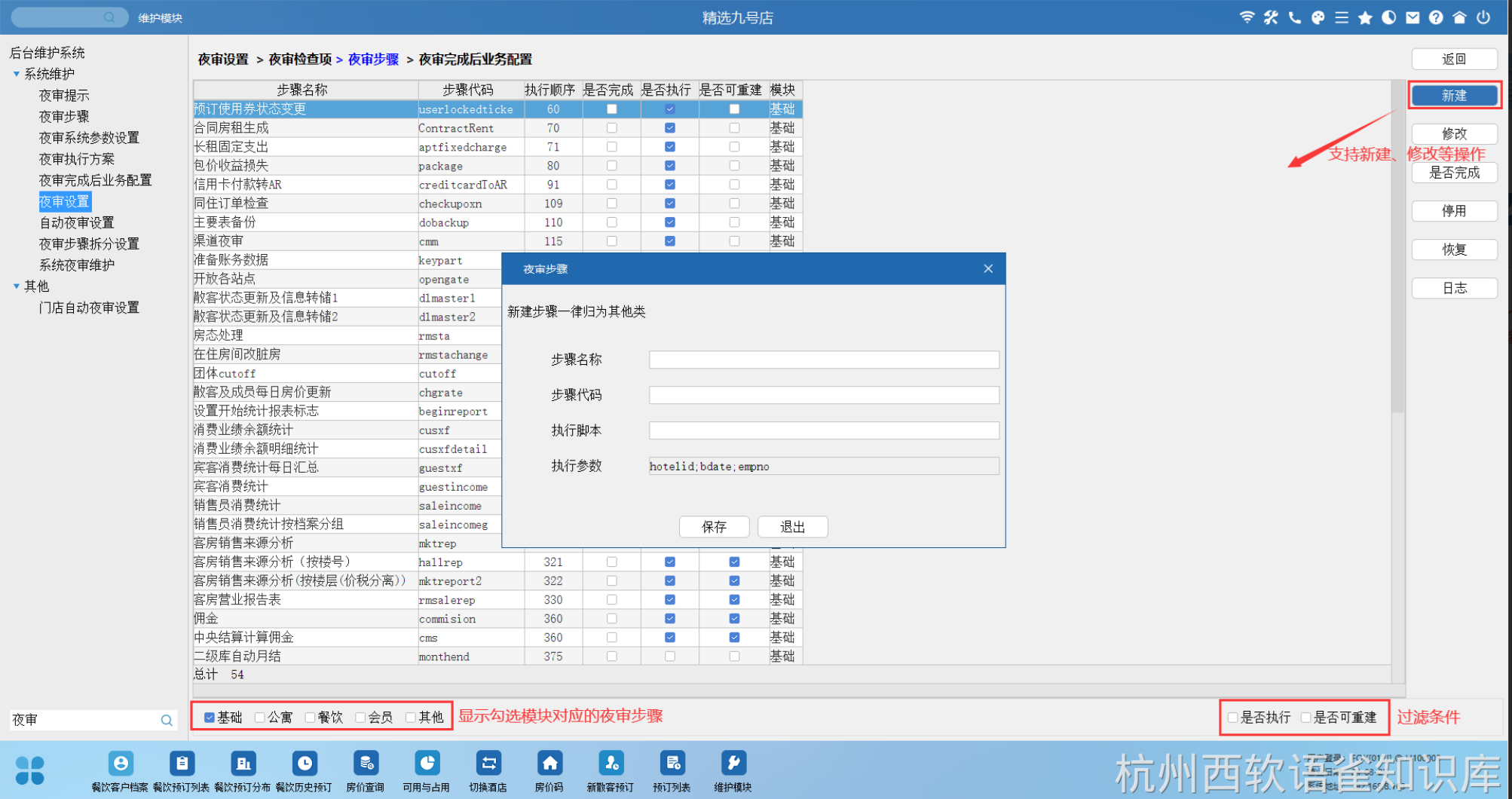Viewport: 1512px width, 799px height.
Task: Open the help question mark icon
Action: point(1436,17)
